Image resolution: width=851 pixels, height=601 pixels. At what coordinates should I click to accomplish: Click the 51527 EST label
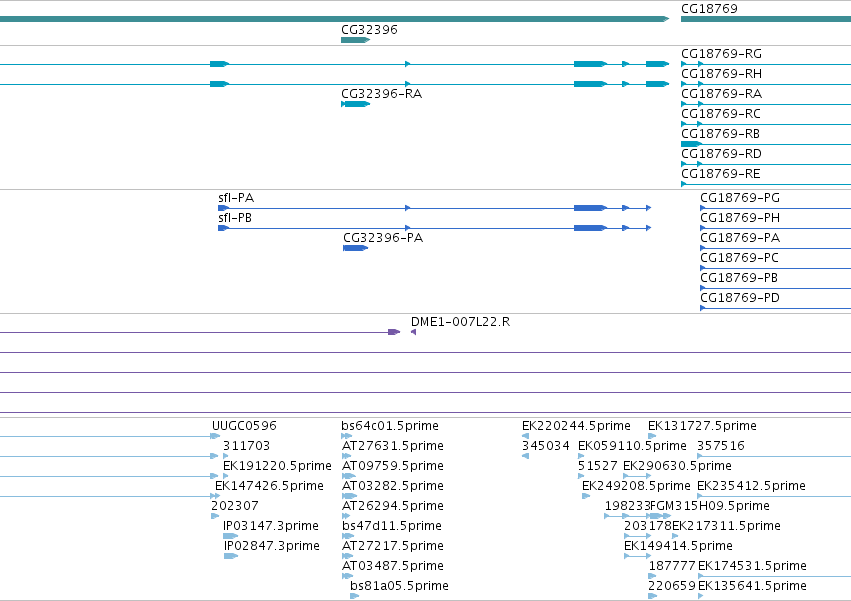[598, 466]
